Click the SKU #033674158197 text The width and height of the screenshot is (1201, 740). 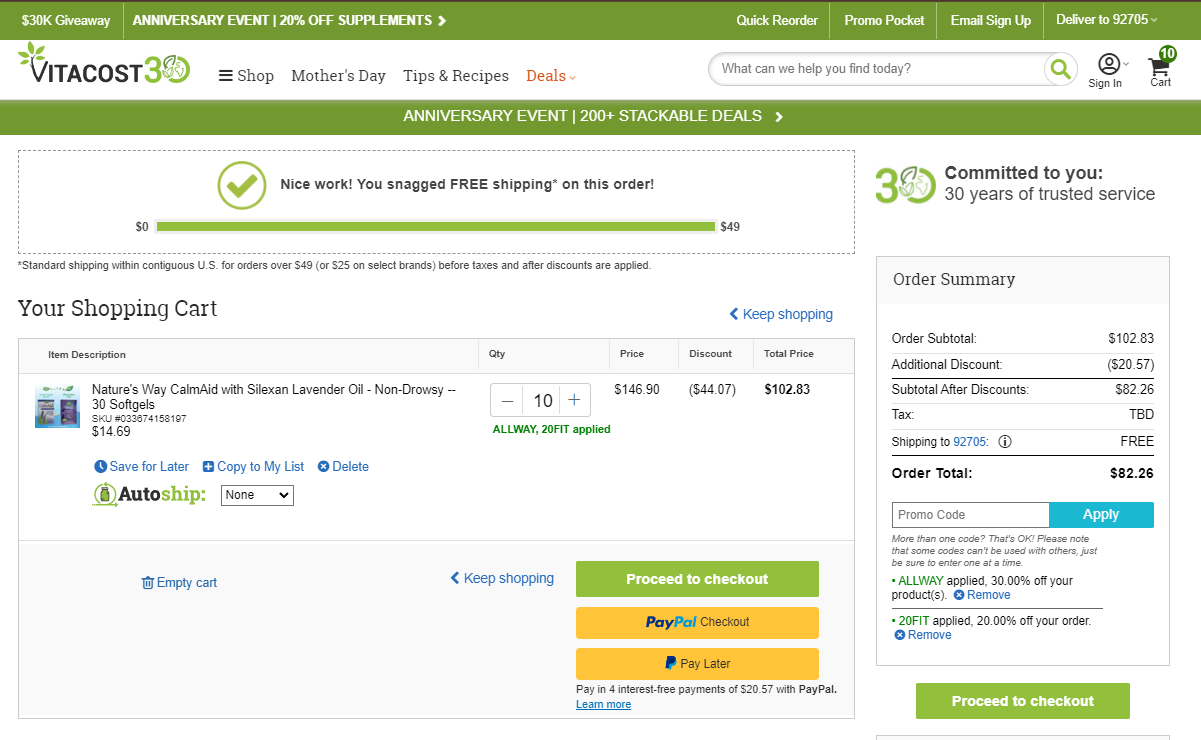[x=139, y=419]
